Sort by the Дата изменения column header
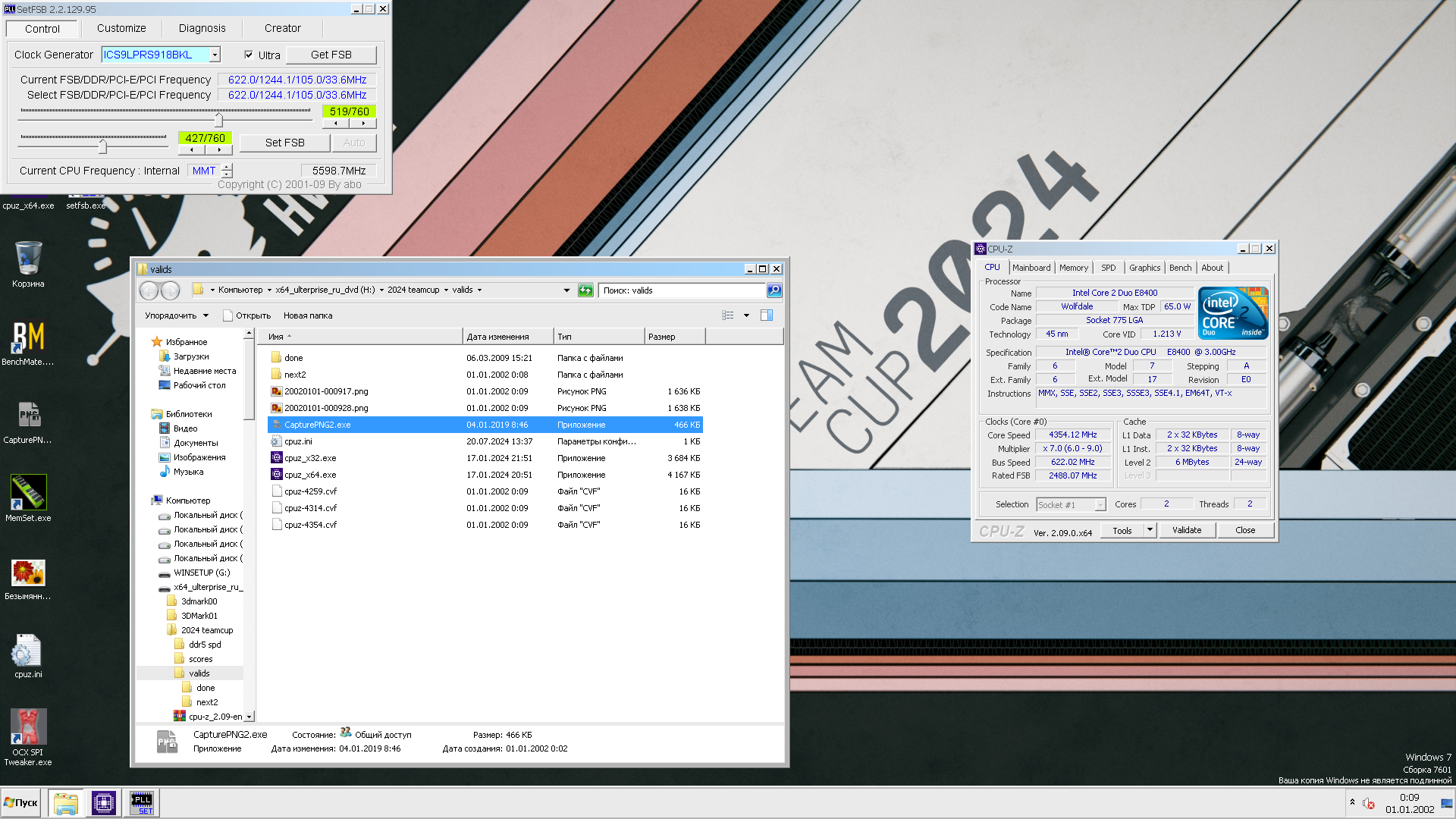The width and height of the screenshot is (1456, 819). point(508,337)
